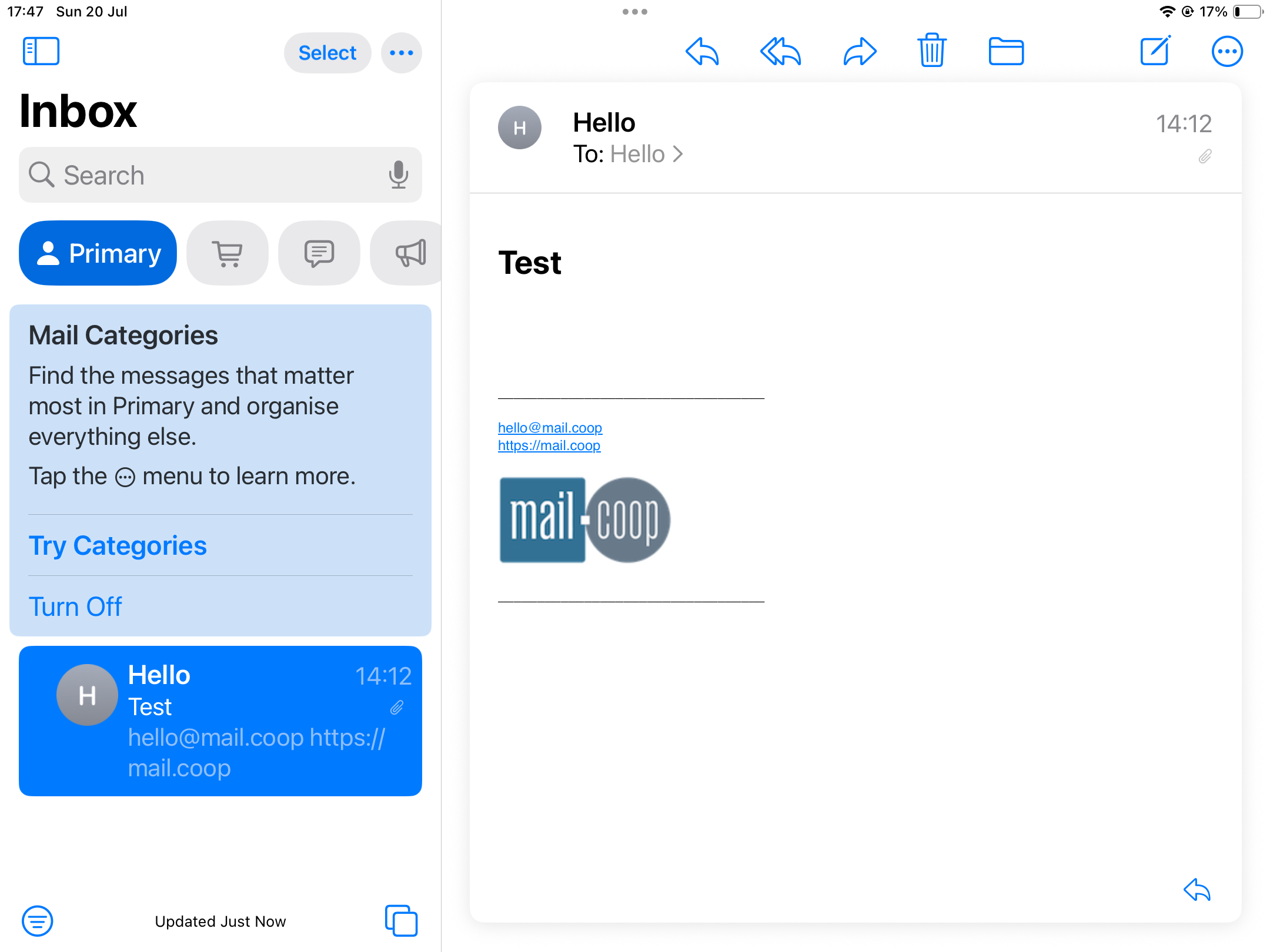
Task: Open the Hello Test message row
Action: (220, 721)
